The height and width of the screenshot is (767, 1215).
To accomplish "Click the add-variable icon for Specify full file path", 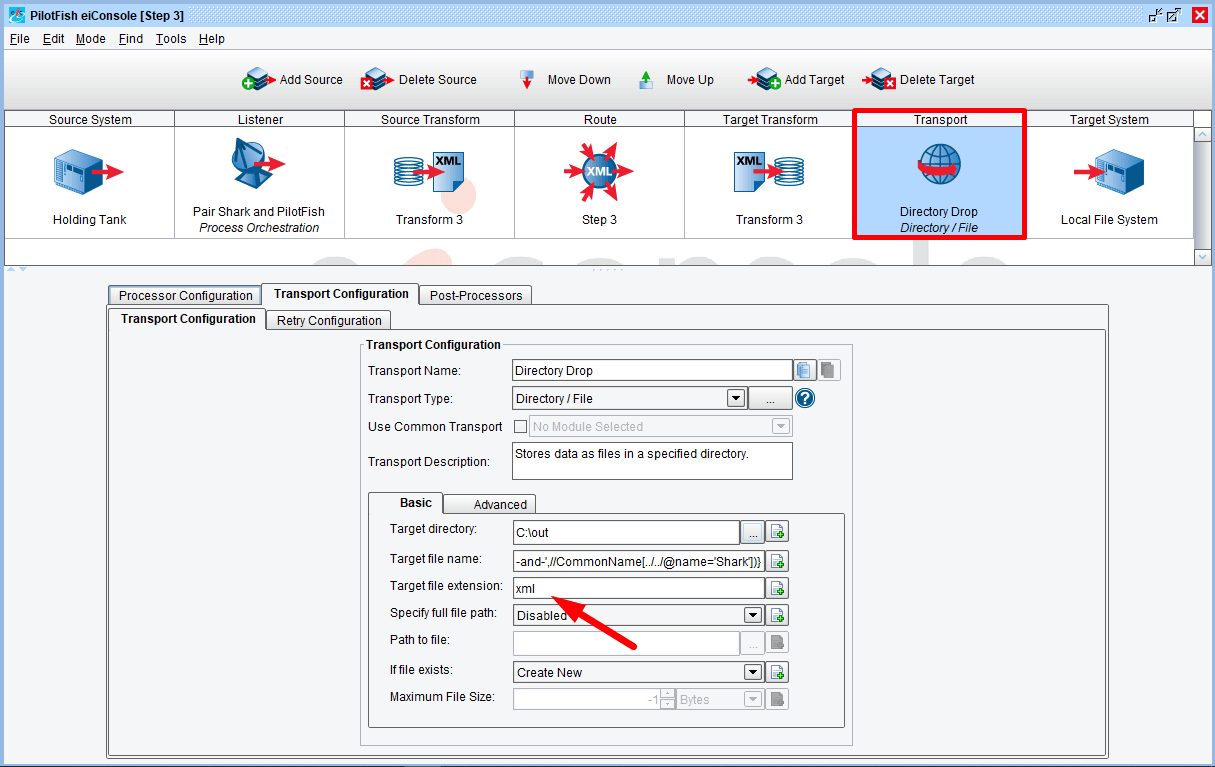I will 778,616.
